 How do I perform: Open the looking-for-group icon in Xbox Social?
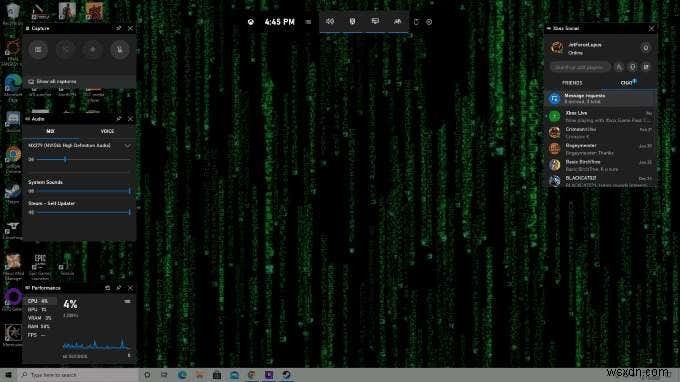[619, 67]
